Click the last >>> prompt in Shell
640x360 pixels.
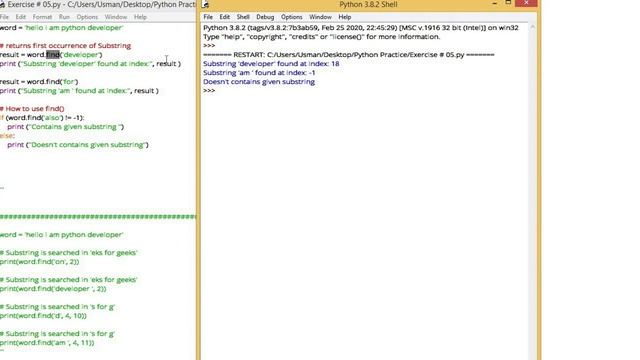pos(209,91)
